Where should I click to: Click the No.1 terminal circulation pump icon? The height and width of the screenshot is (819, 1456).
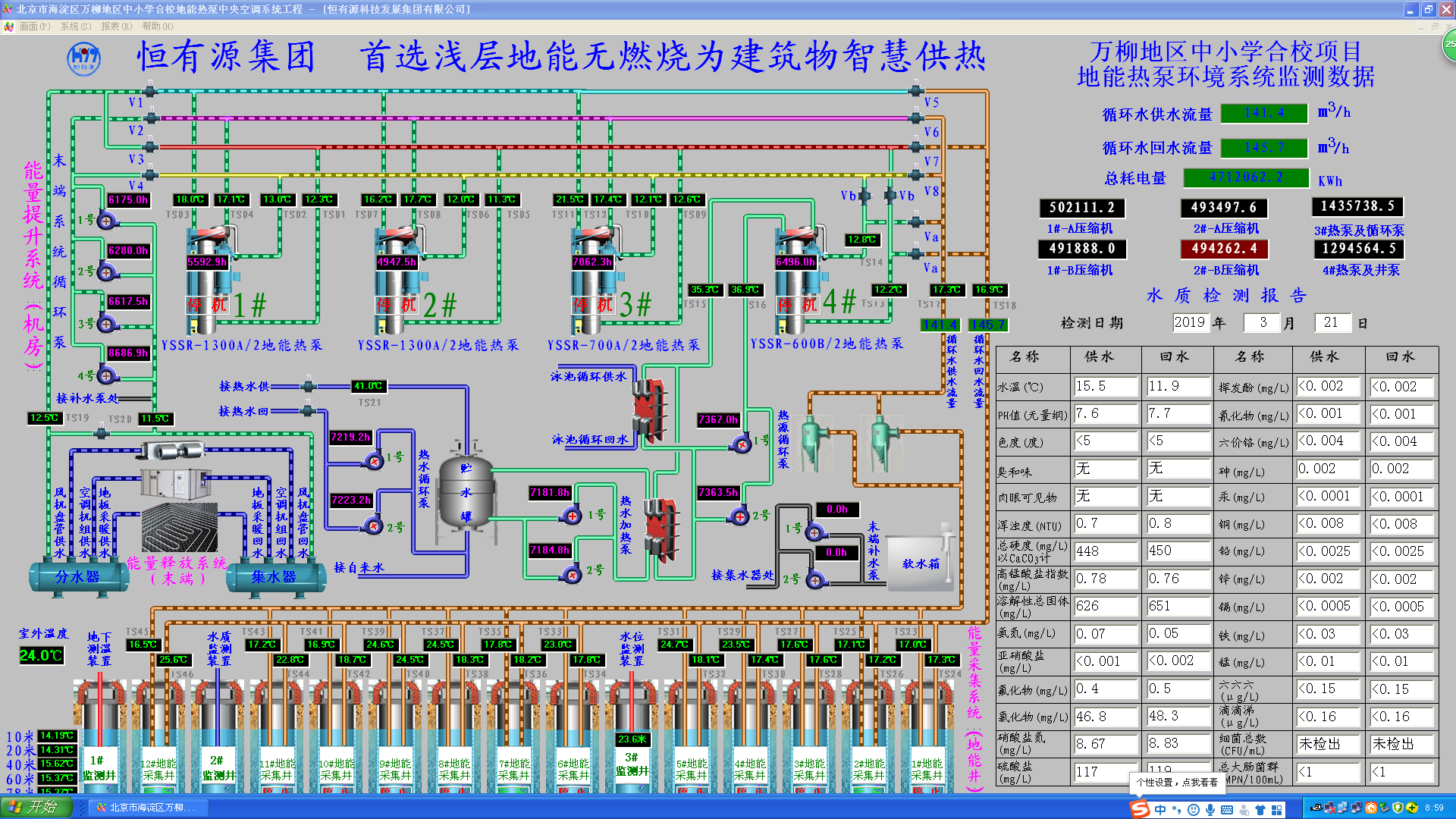pos(106,221)
